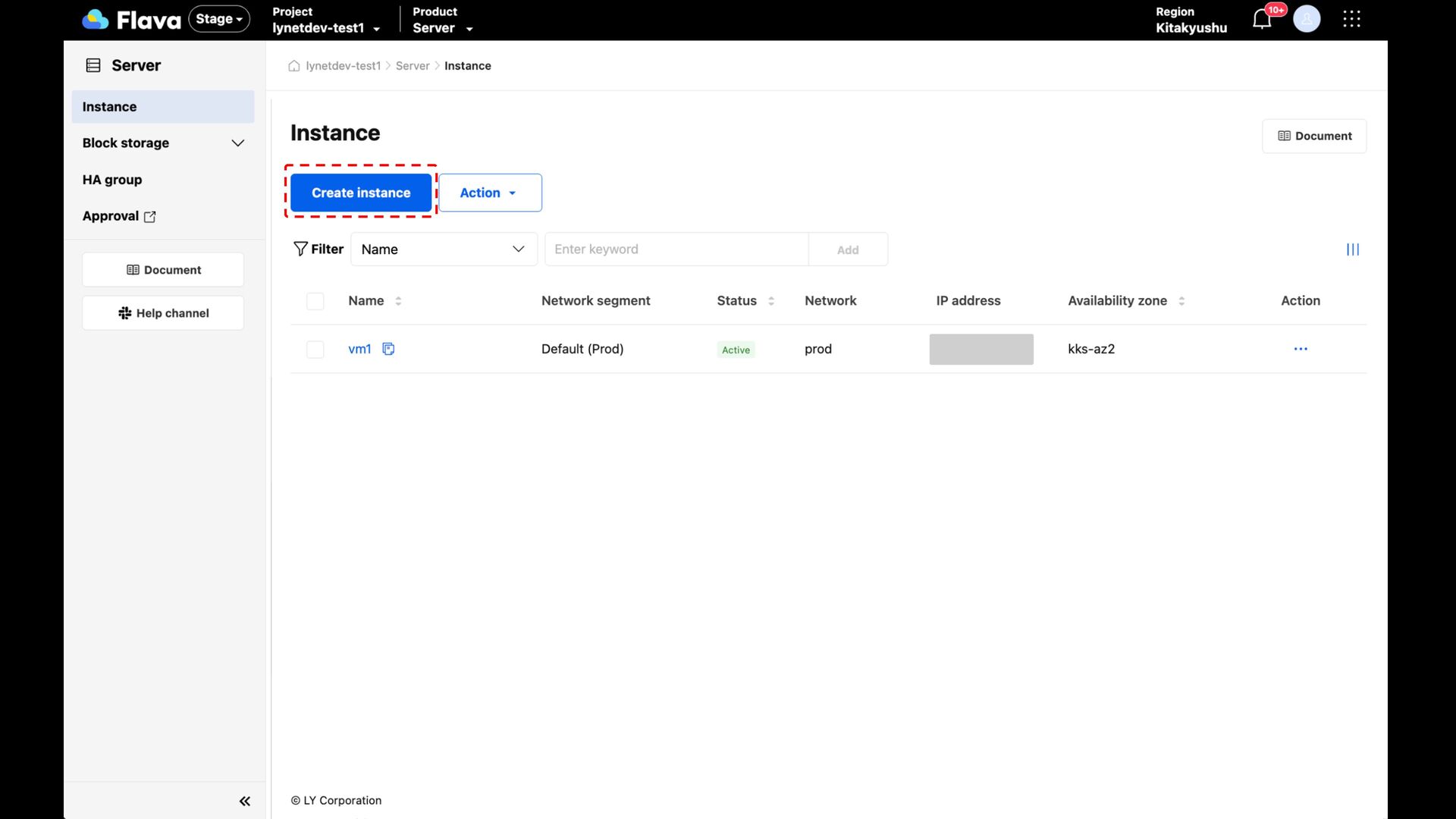Click the home breadcrumb icon
The image size is (1456, 819).
point(294,66)
